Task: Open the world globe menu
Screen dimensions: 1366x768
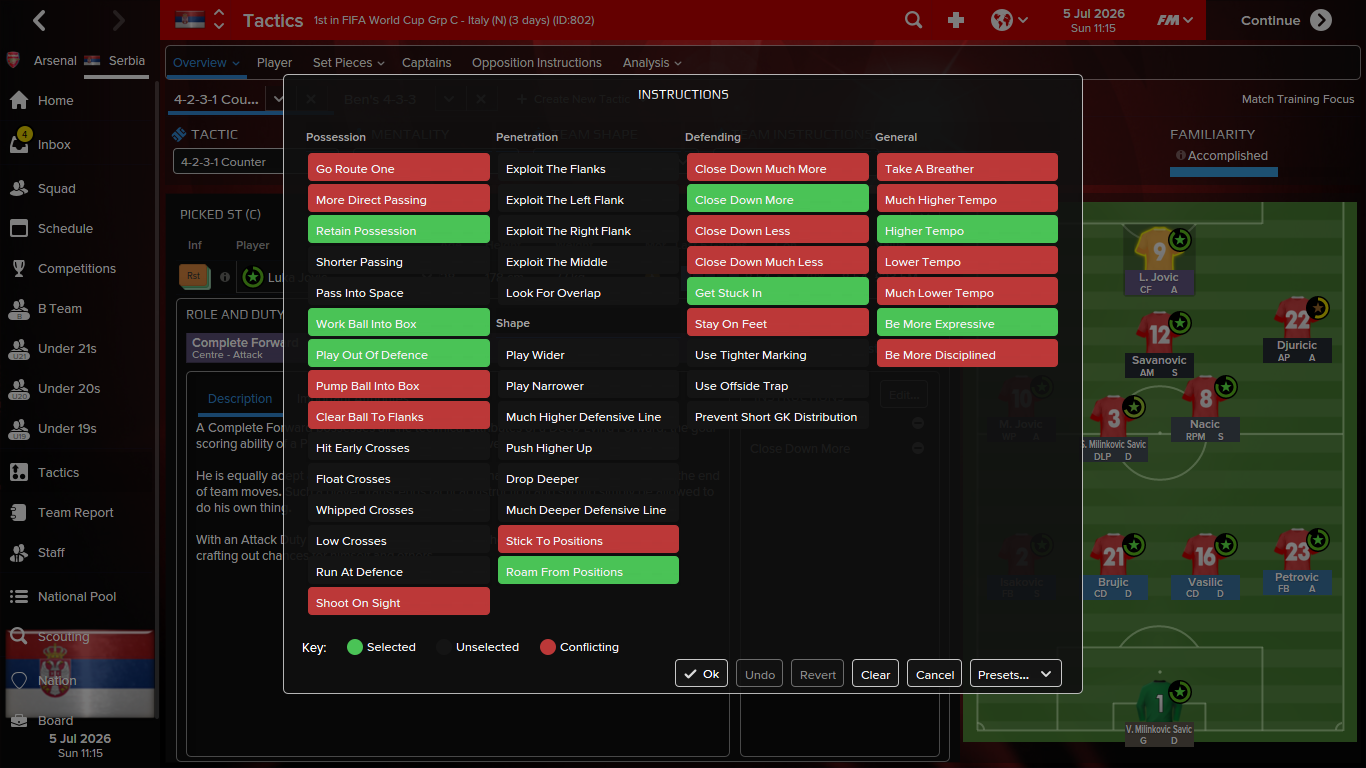Action: click(x=1009, y=20)
